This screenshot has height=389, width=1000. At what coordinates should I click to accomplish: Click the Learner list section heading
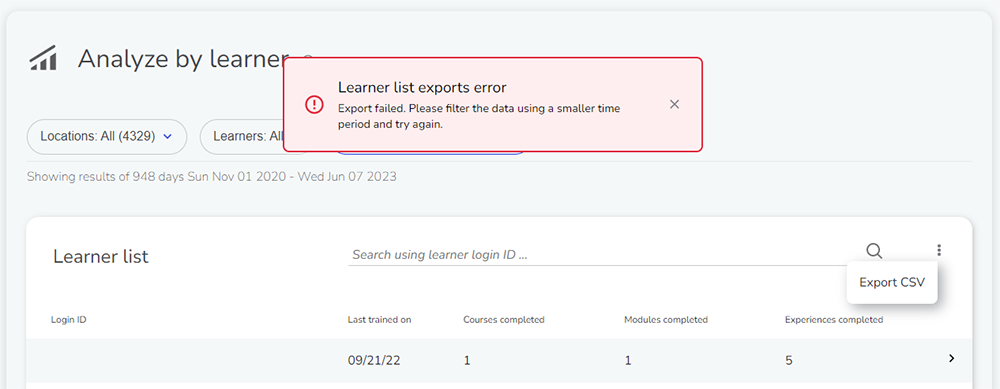pyautogui.click(x=101, y=256)
